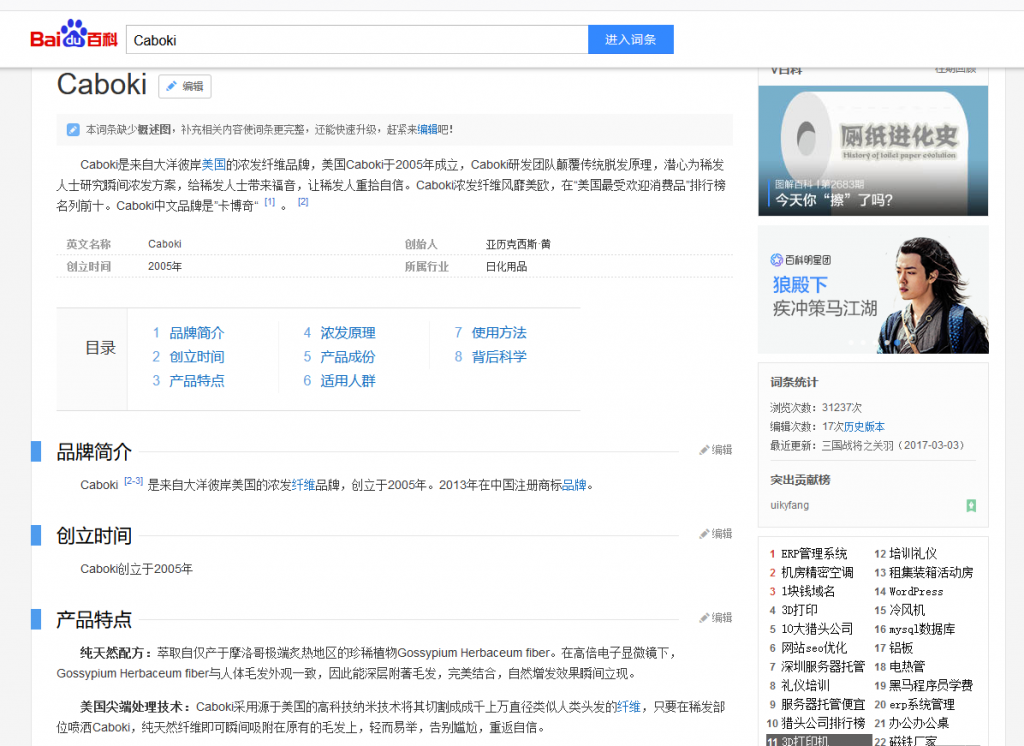Open ERP管理系统 in ranked list
This screenshot has width=1024, height=746.
tap(814, 553)
